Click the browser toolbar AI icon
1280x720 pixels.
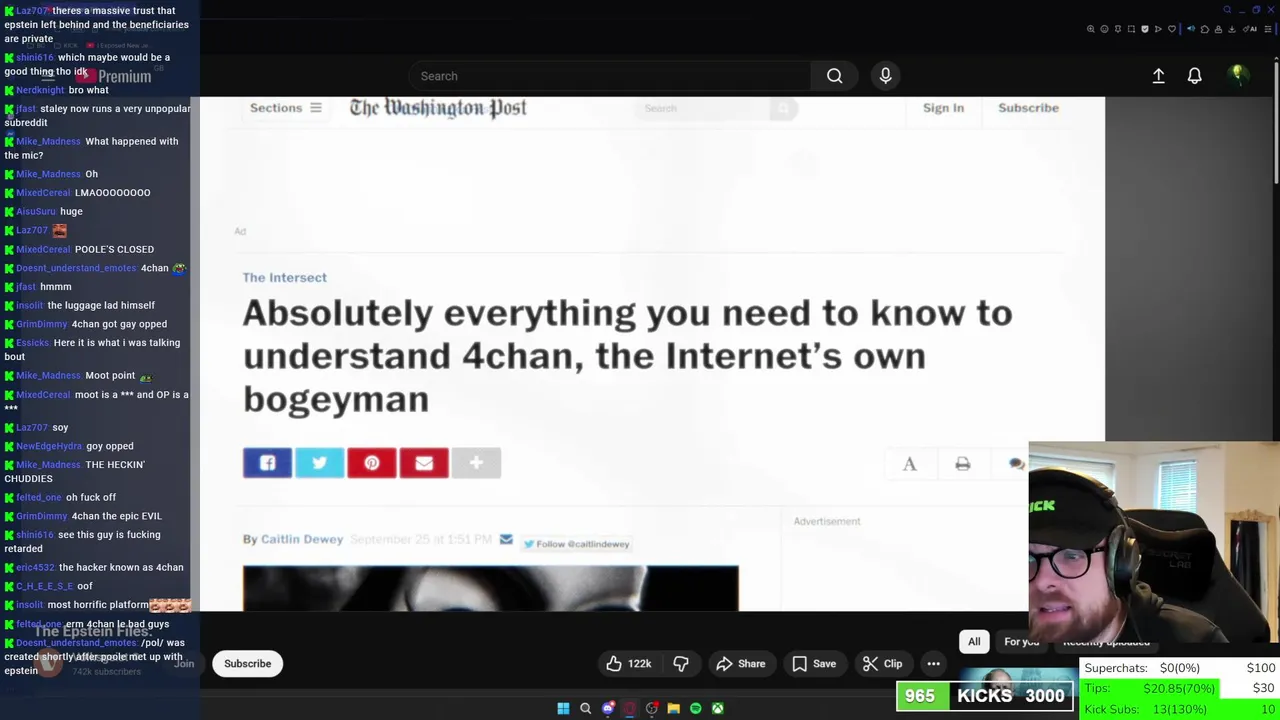[x=1250, y=29]
